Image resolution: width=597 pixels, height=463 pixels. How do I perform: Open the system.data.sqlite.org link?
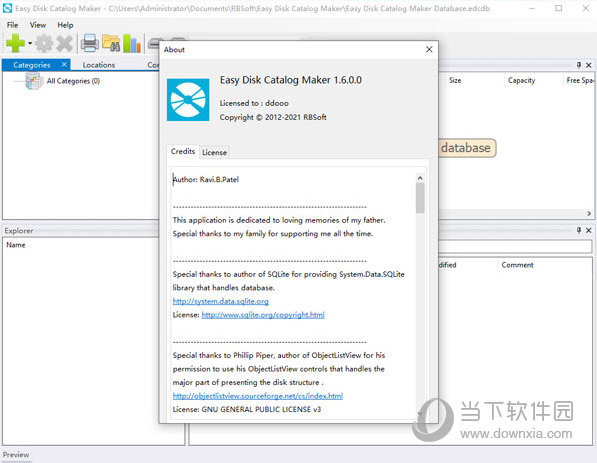[220, 302]
